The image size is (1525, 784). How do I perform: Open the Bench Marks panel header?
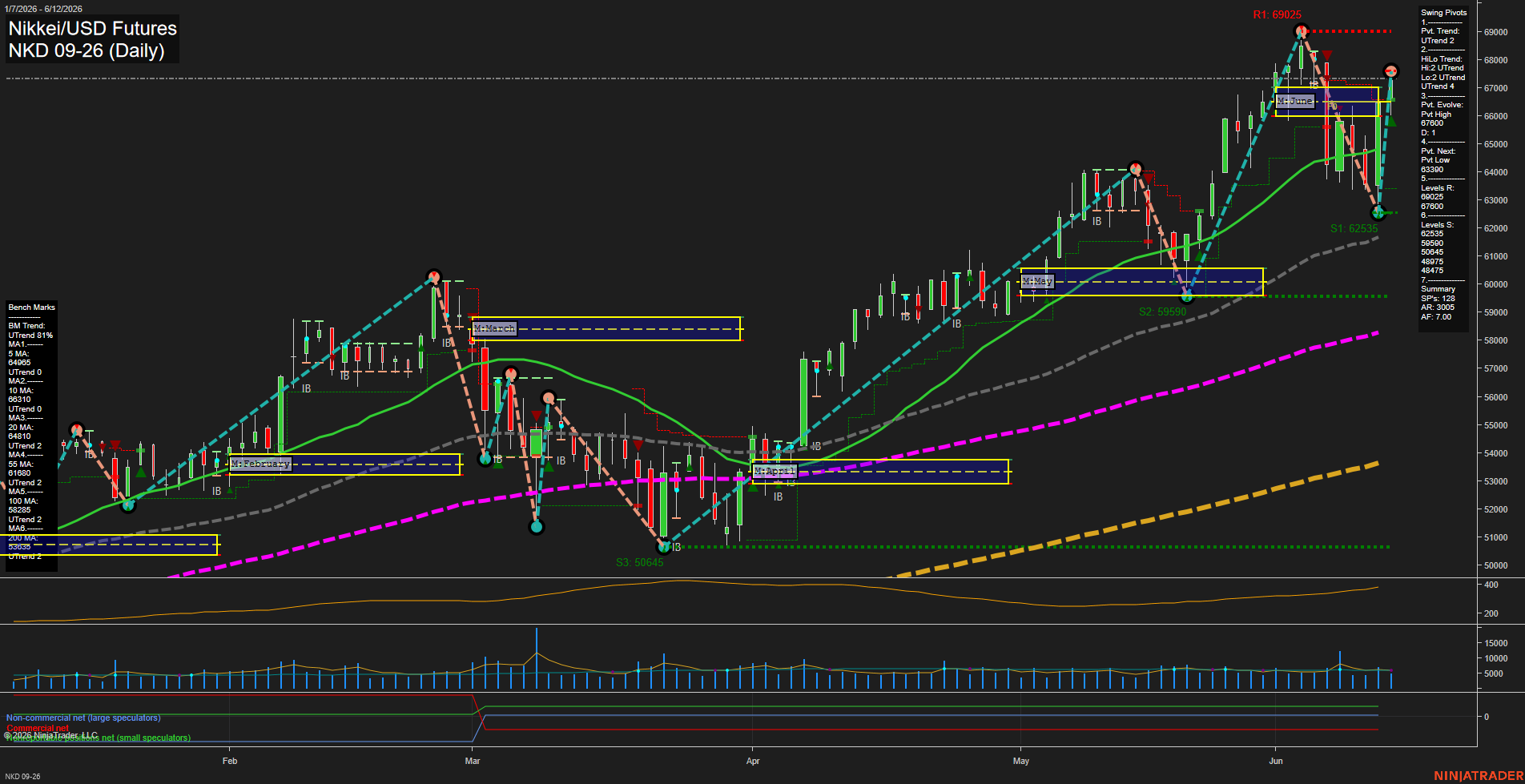click(32, 308)
